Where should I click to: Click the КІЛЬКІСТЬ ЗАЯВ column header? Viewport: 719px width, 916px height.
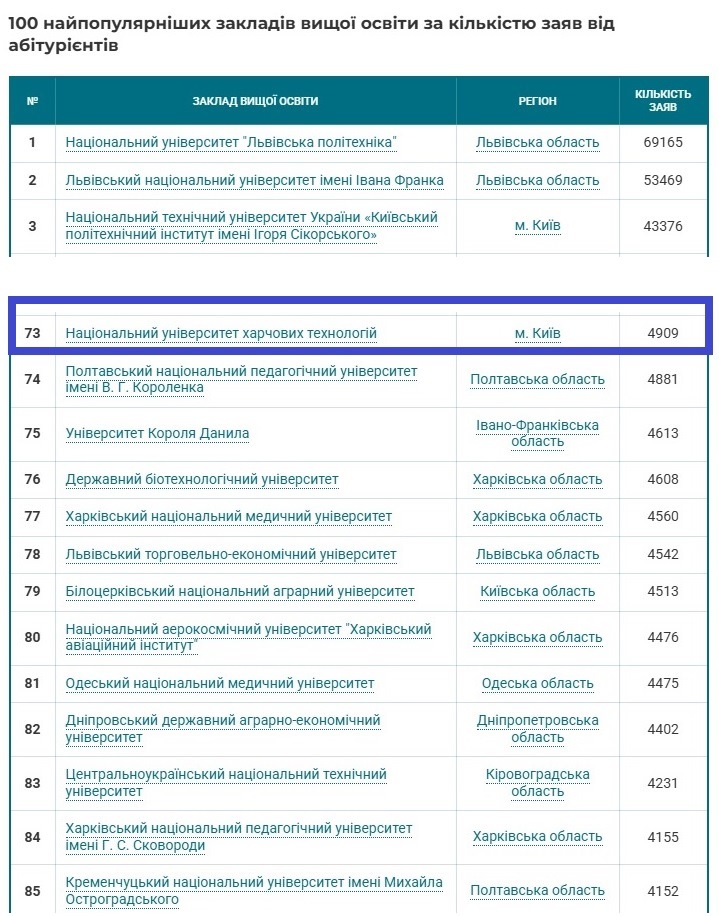click(x=663, y=101)
